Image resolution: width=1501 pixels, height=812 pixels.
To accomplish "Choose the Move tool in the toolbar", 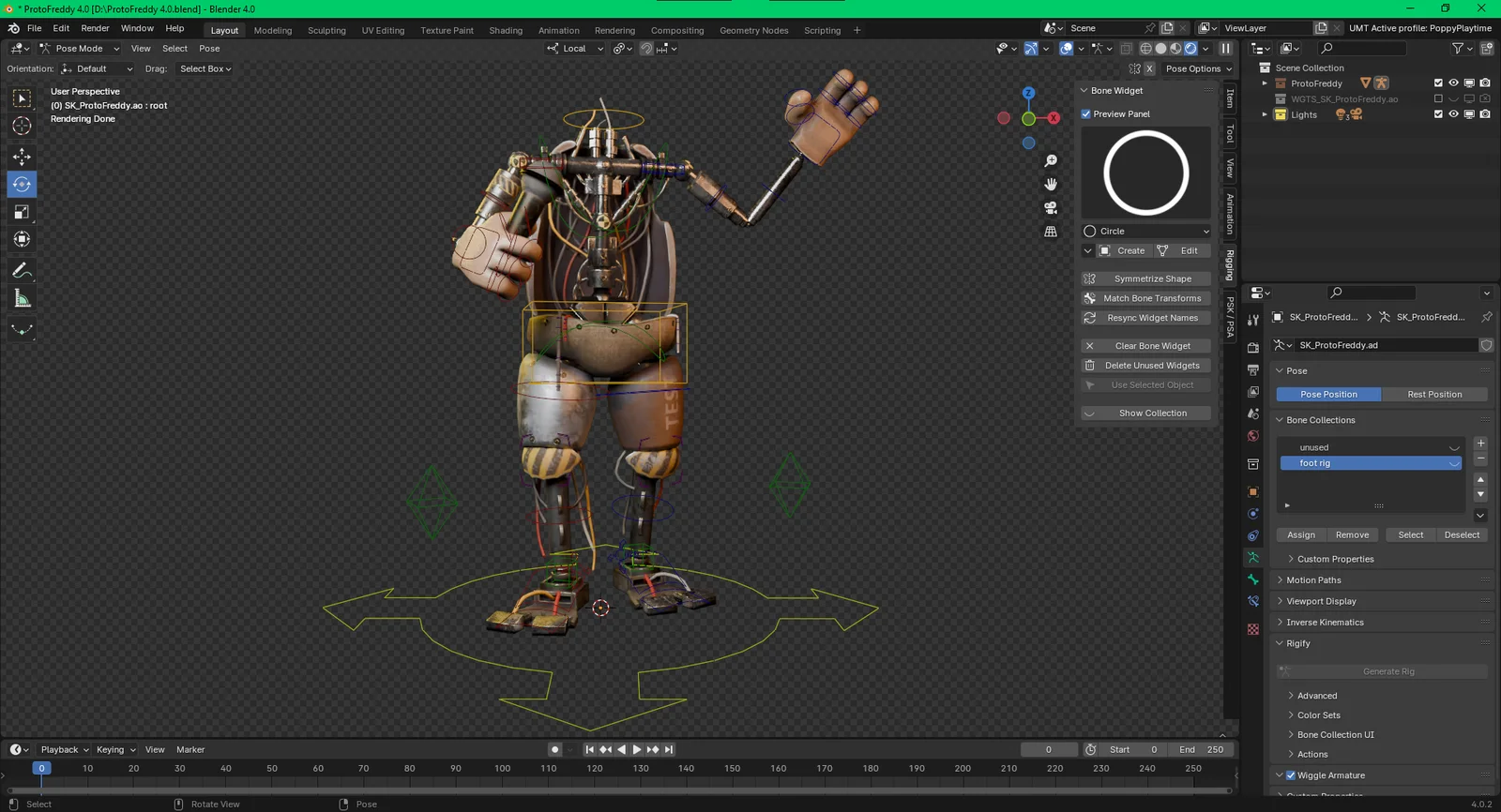I will [22, 157].
